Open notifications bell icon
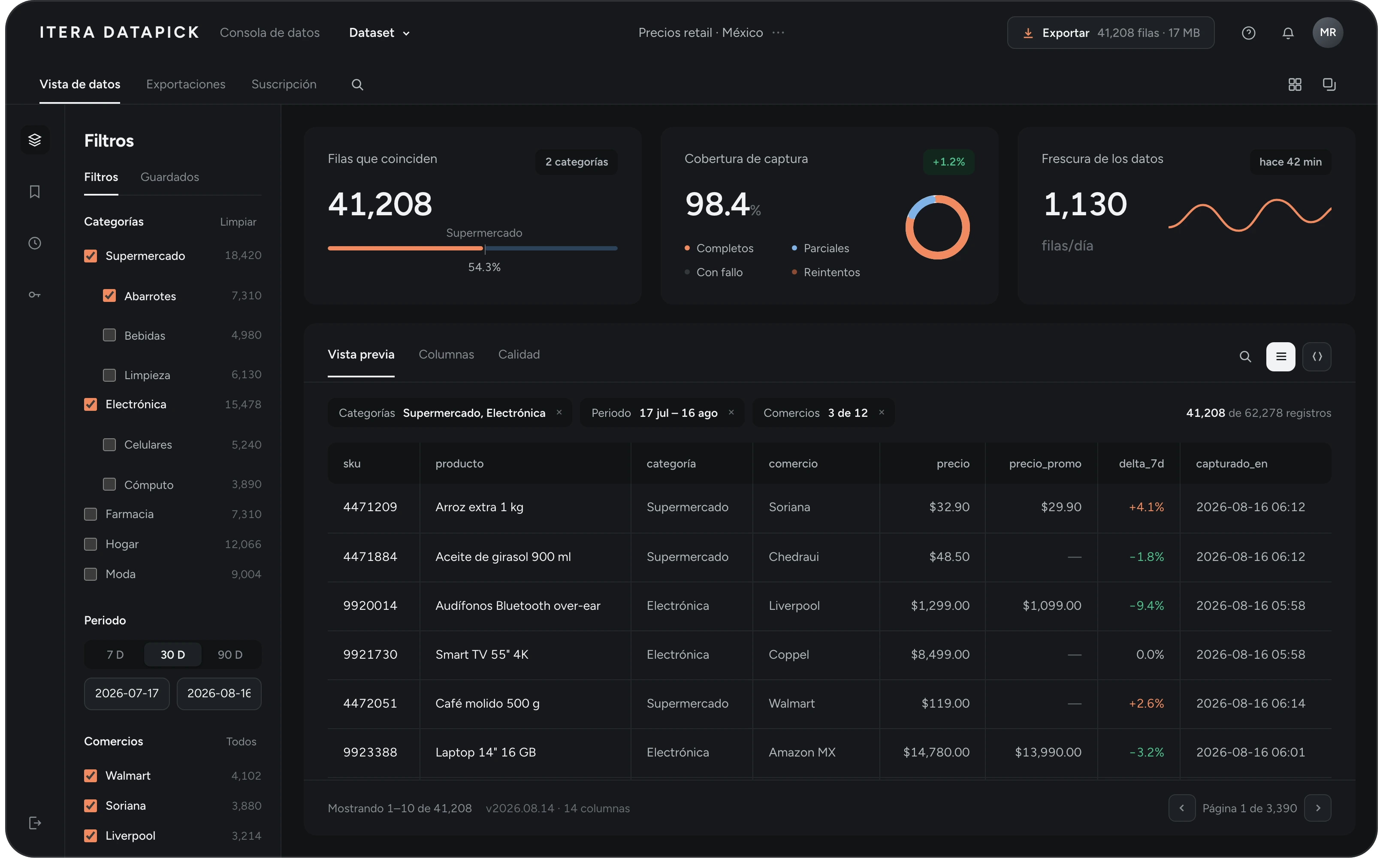 pos(1287,33)
